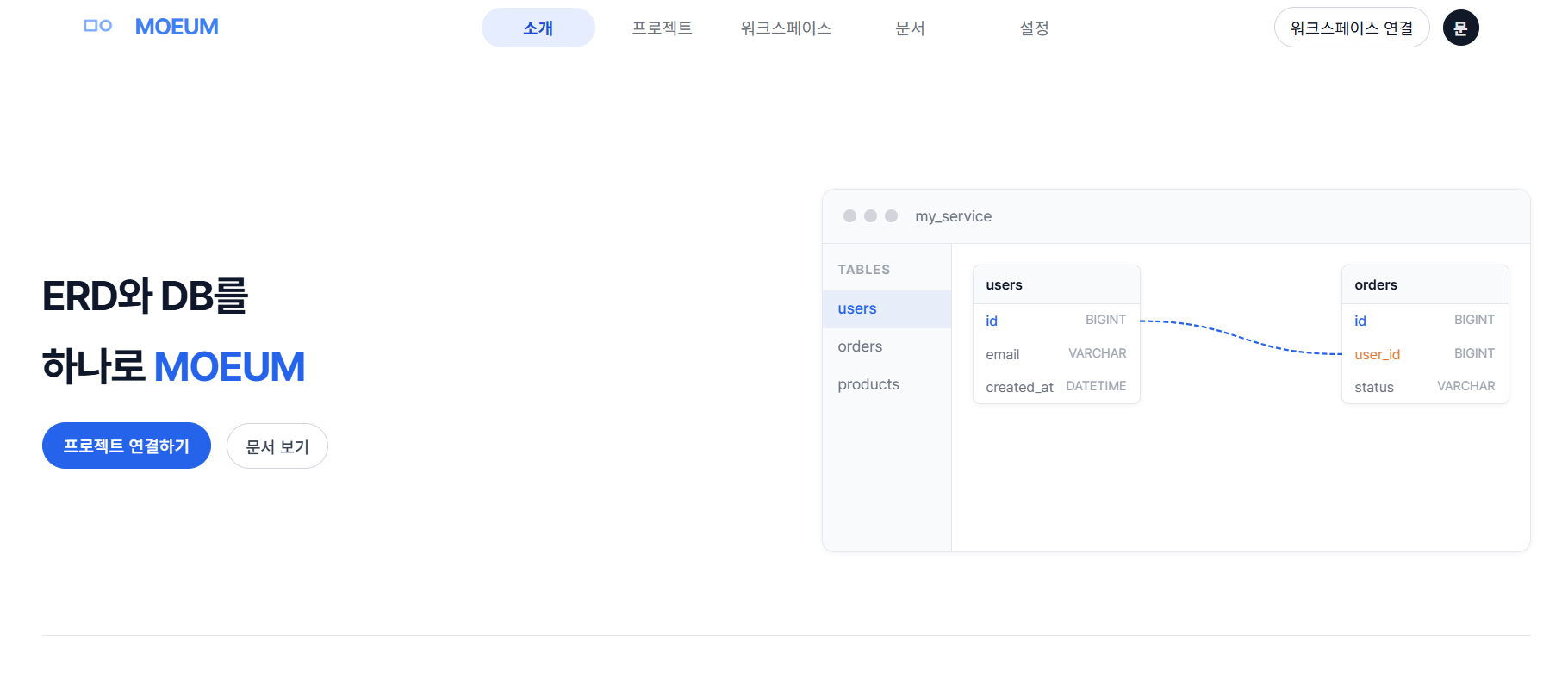Screen dimensions: 1568x673
Task: Select the status column in orders table
Action: click(x=1425, y=387)
